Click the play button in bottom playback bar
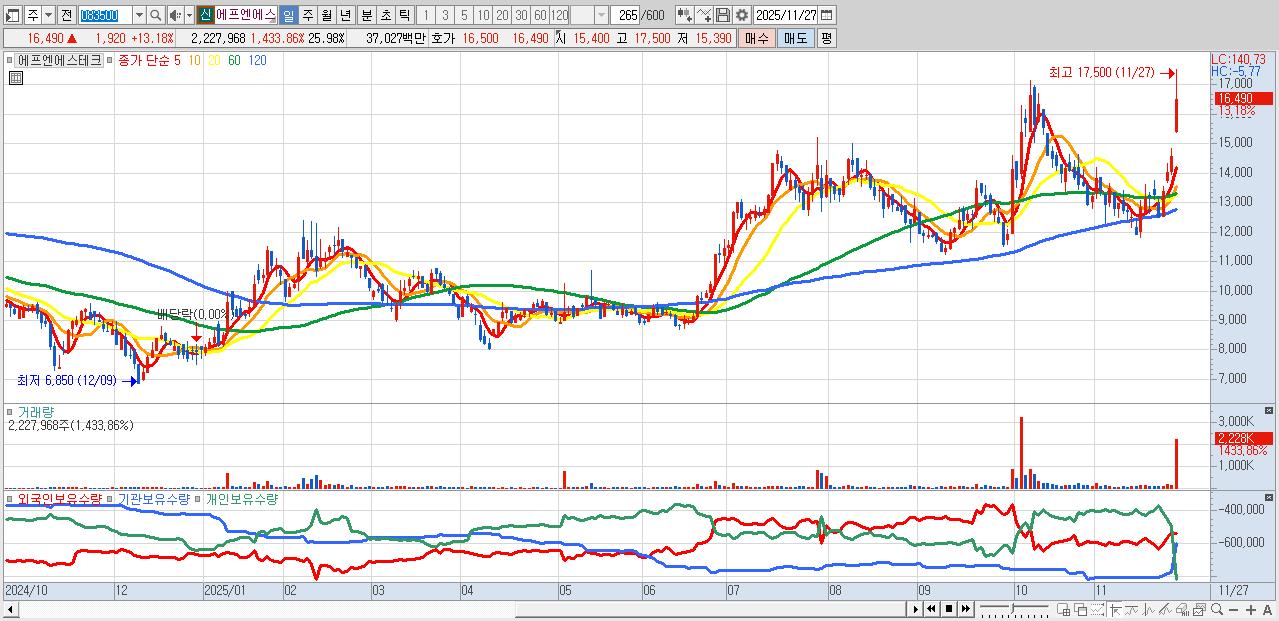The width and height of the screenshot is (1279, 621). click(x=915, y=609)
